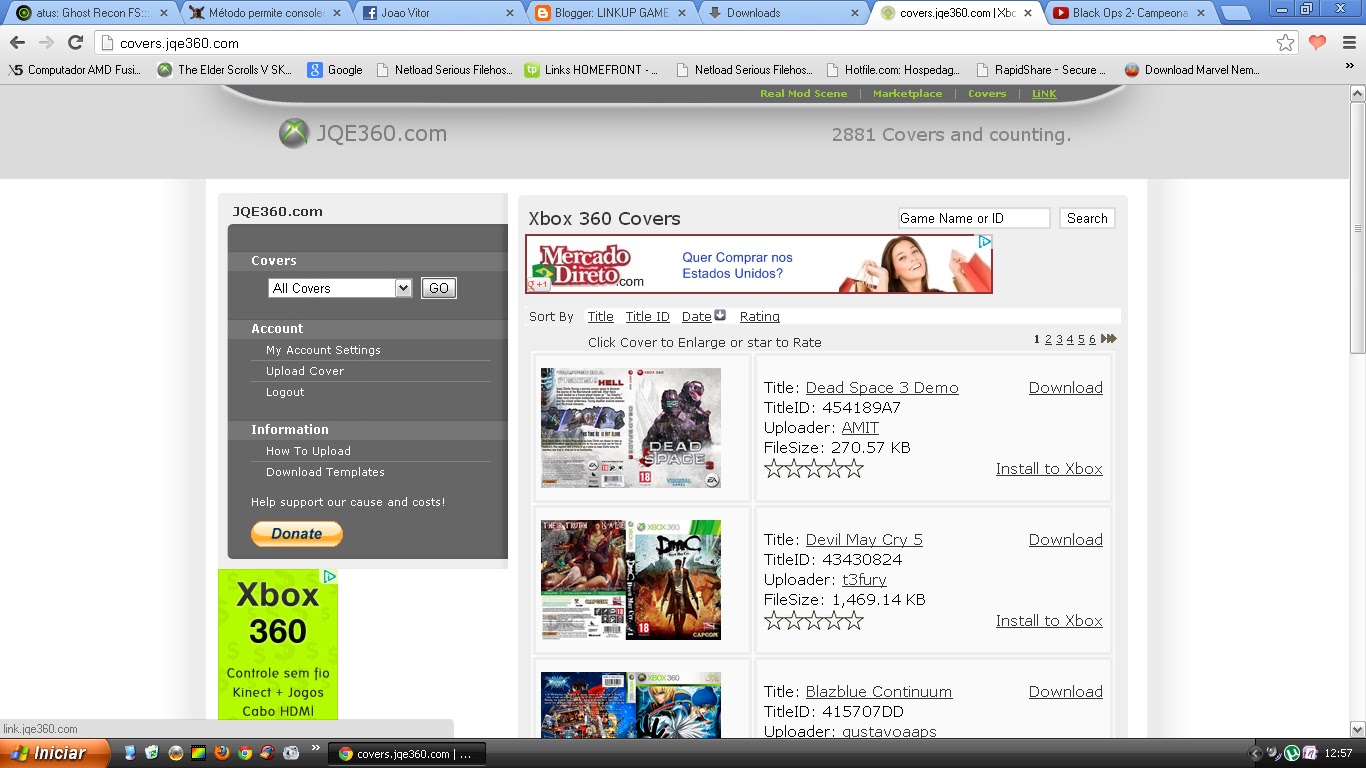Go to results page 6
Viewport: 1366px width, 768px height.
pyautogui.click(x=1092, y=339)
